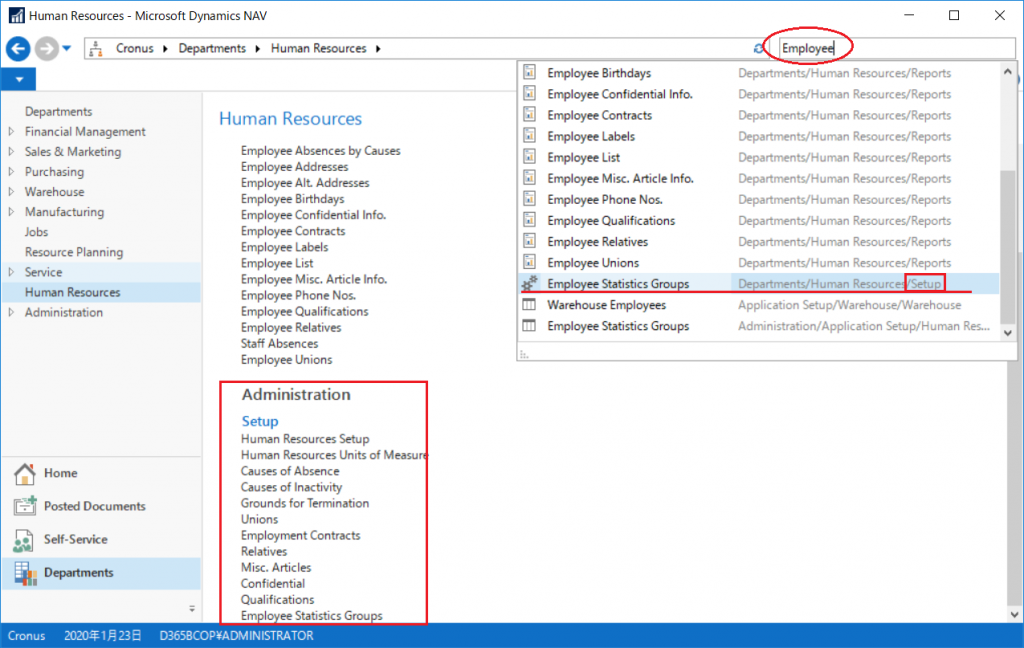Click report icon beside Employee List result
The image size is (1024, 648).
click(530, 157)
